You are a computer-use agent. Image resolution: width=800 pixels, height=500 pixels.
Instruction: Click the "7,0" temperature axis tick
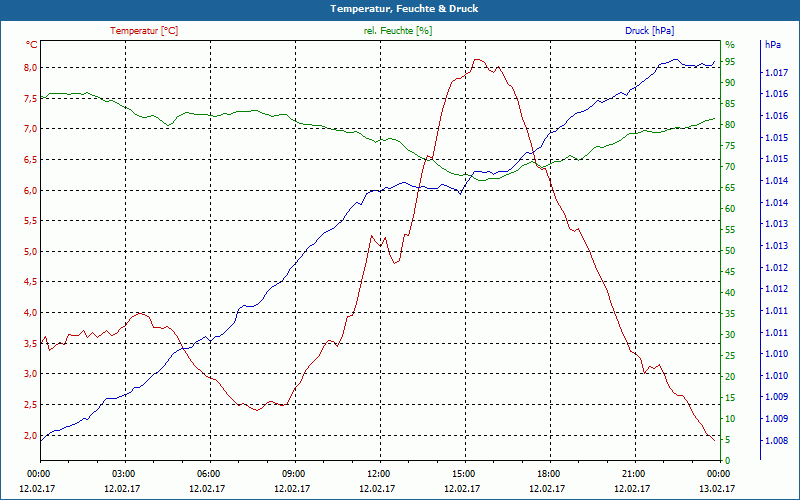point(30,129)
